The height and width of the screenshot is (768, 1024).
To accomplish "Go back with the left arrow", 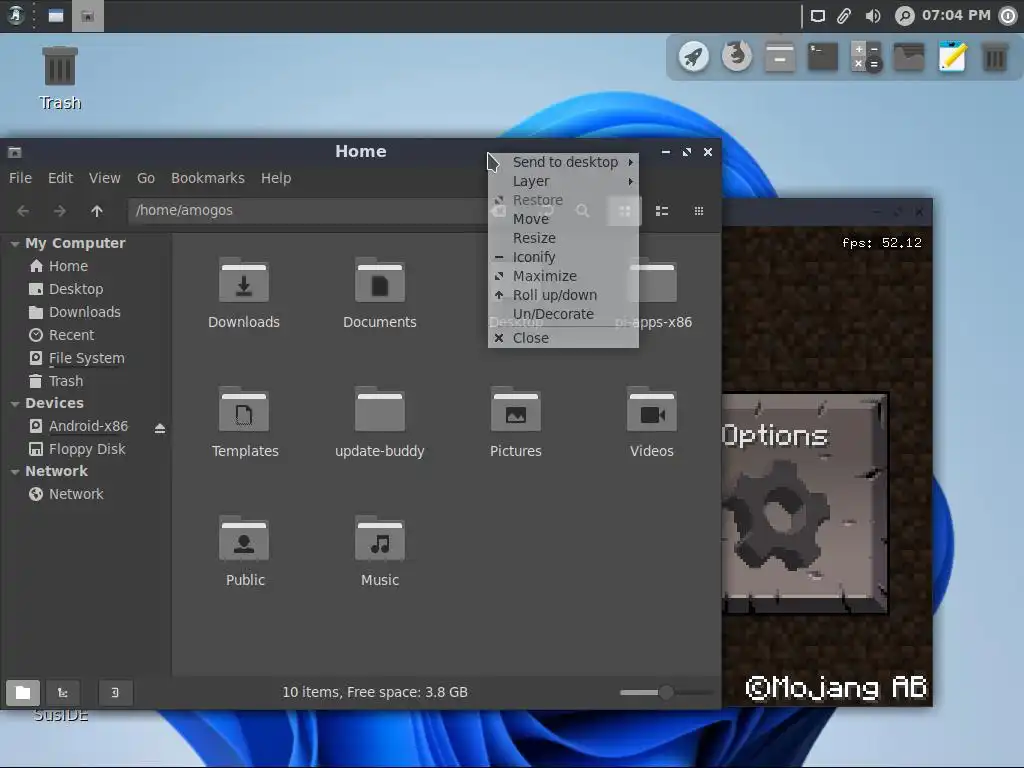I will click(23, 211).
